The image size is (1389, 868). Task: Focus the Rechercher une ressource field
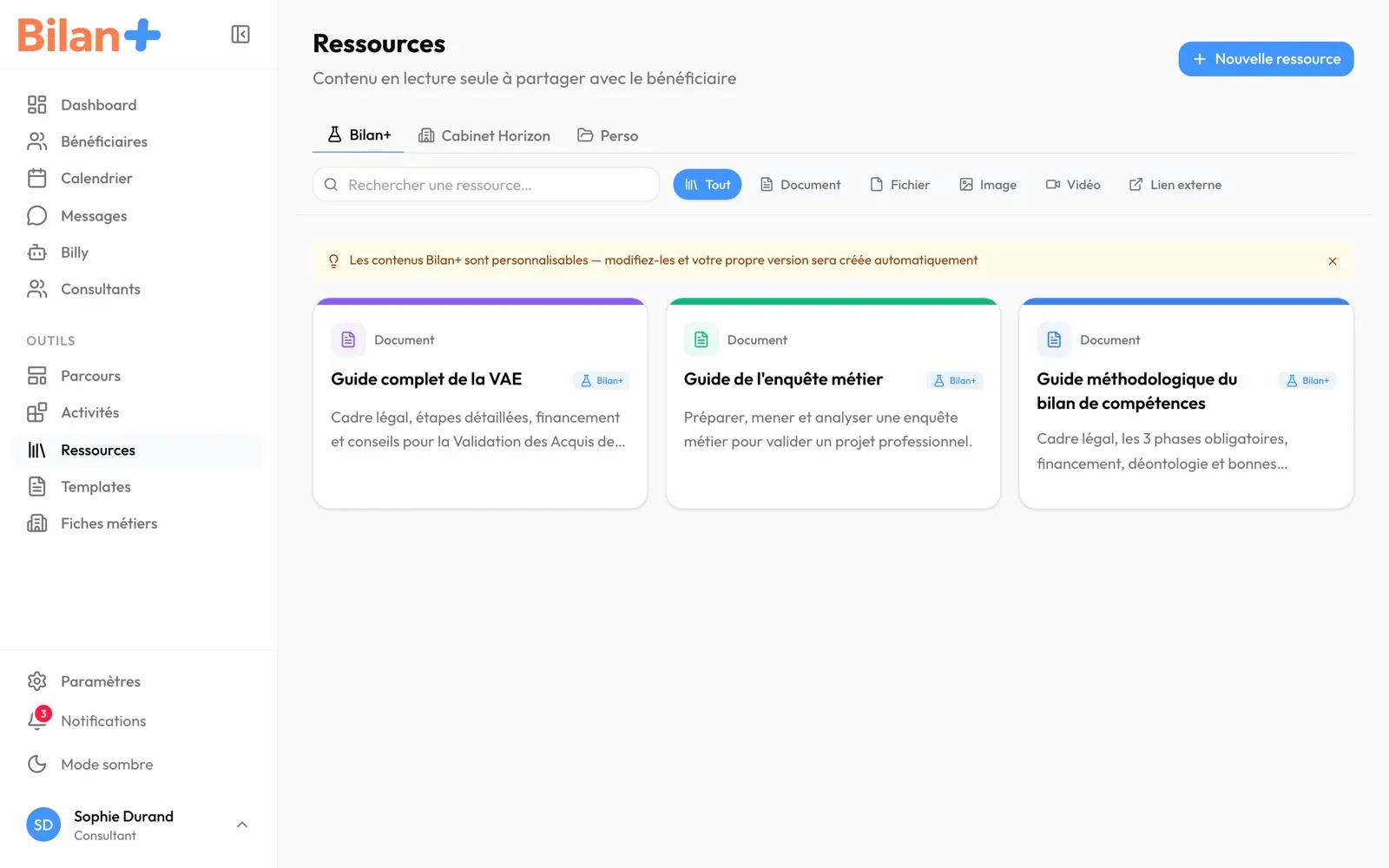coord(486,185)
